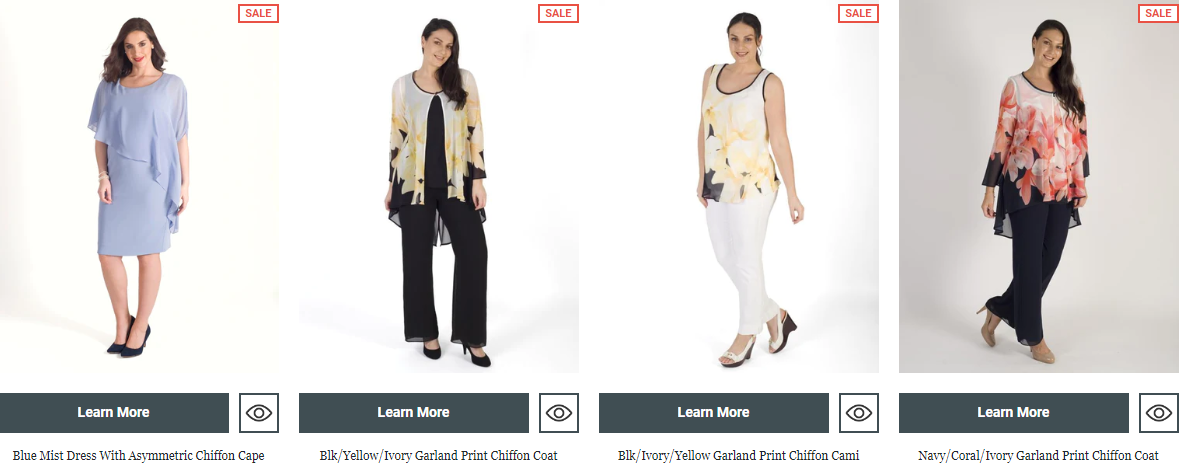Select the blue dress product photo
This screenshot has height=474, width=1181.
139,186
